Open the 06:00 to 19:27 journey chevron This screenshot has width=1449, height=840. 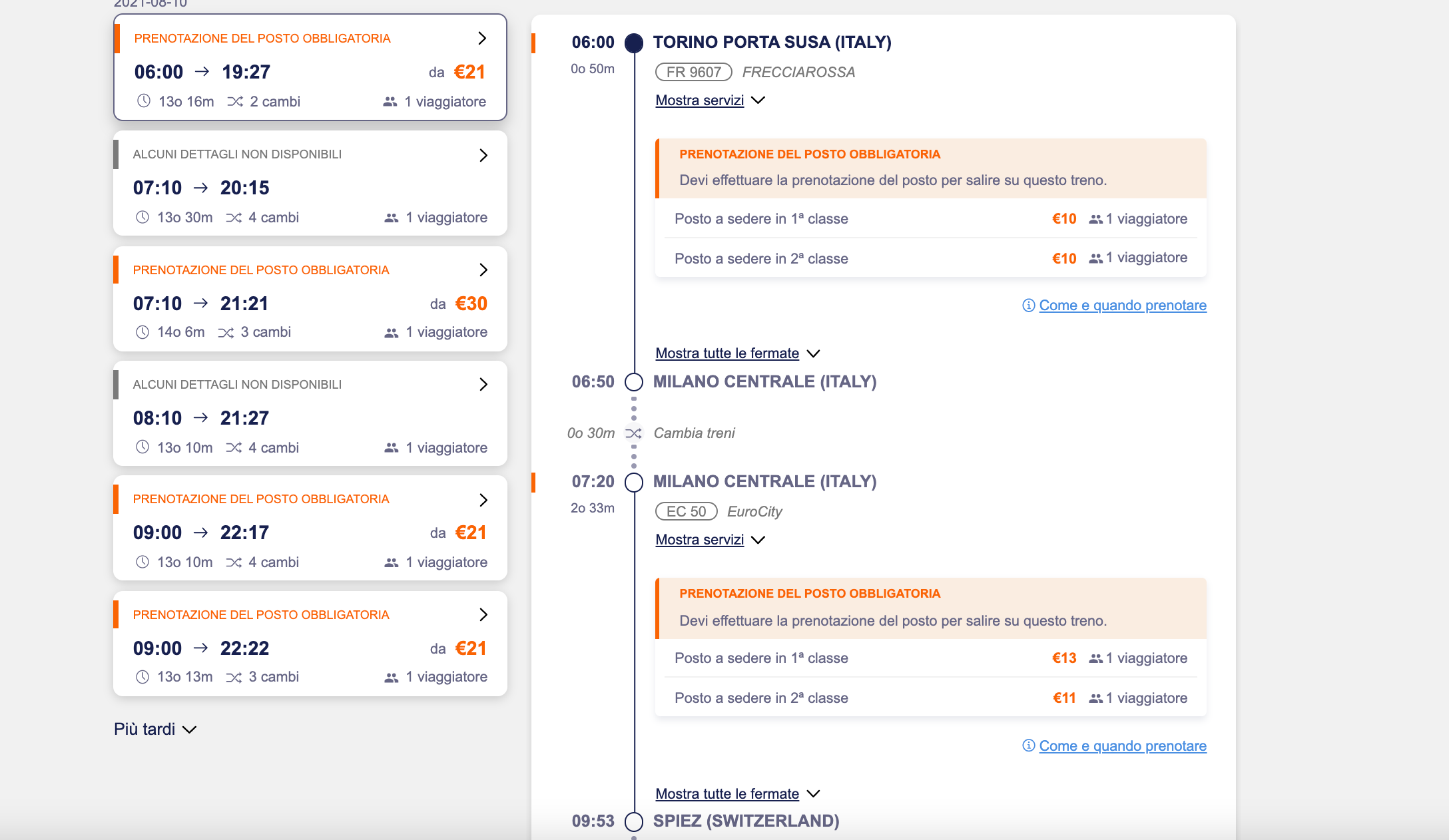[483, 39]
